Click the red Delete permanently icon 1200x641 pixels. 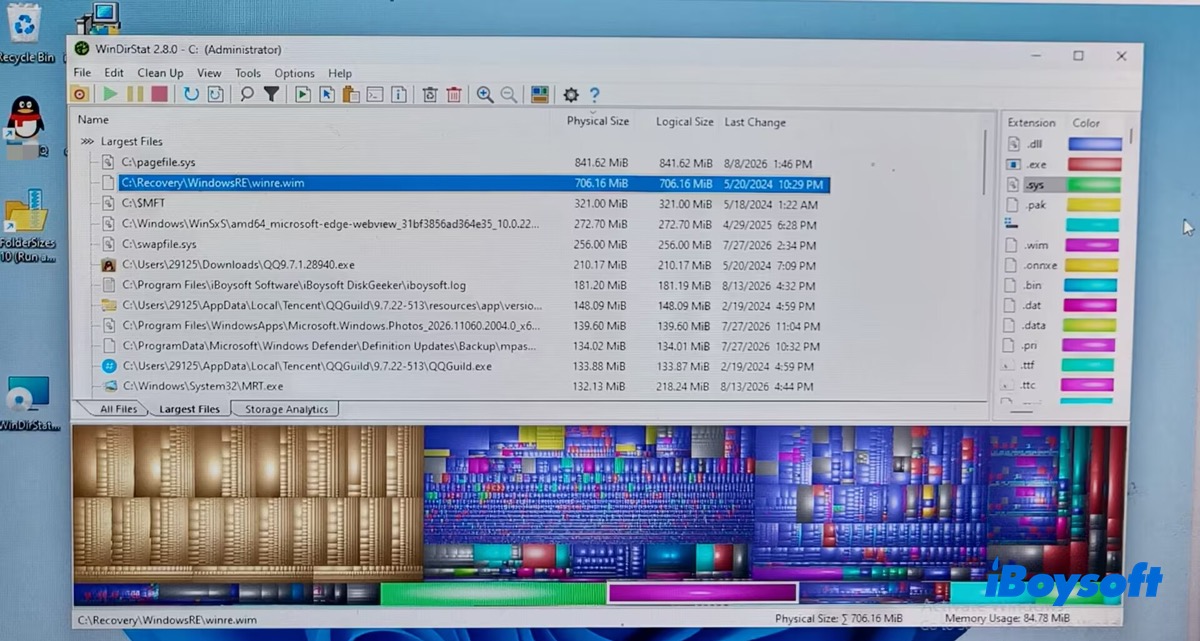454,94
